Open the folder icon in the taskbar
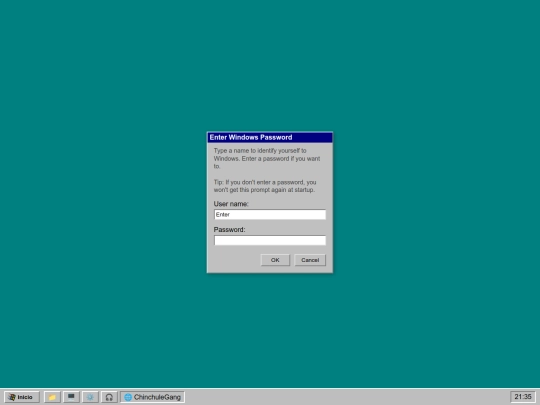This screenshot has width=540, height=405. 52,397
